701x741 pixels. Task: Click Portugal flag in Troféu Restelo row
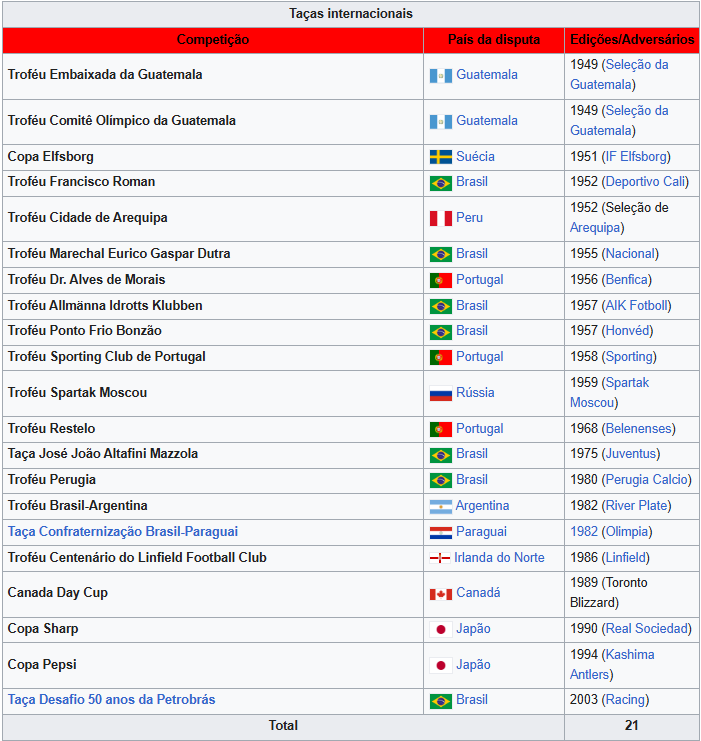pyautogui.click(x=441, y=430)
